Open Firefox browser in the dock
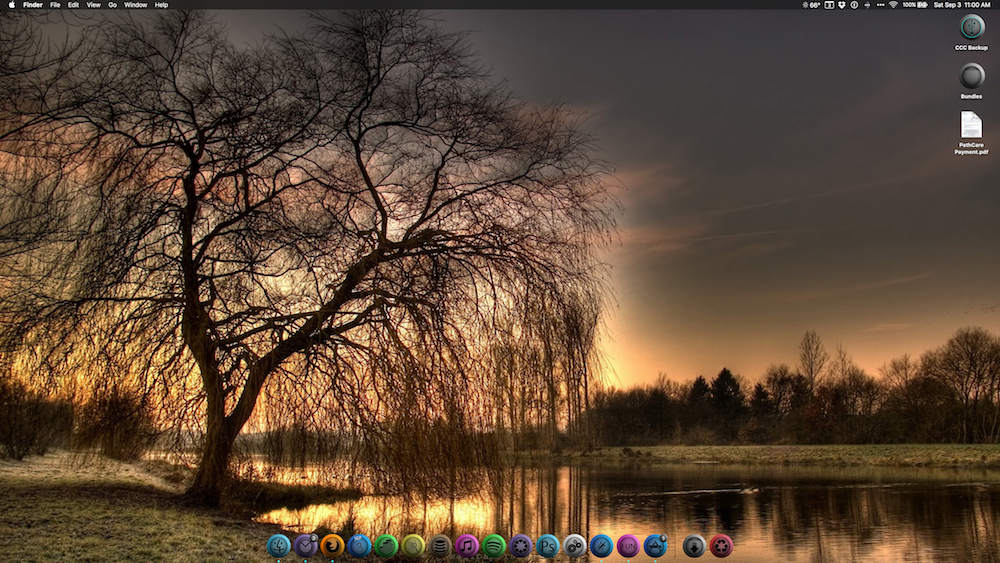This screenshot has width=1000, height=563. tap(332, 546)
